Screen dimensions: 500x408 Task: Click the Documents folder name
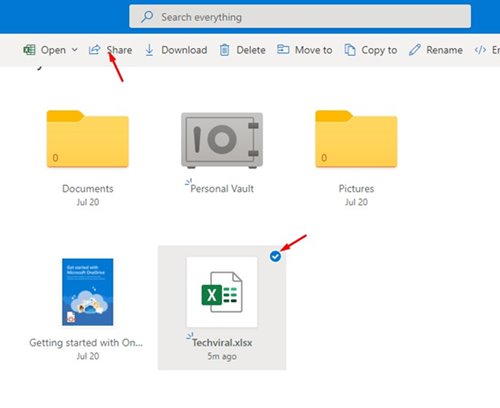[x=88, y=189]
